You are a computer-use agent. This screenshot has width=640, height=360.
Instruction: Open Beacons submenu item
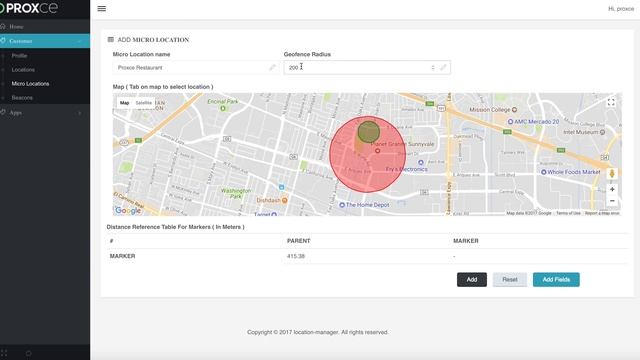pos(22,98)
